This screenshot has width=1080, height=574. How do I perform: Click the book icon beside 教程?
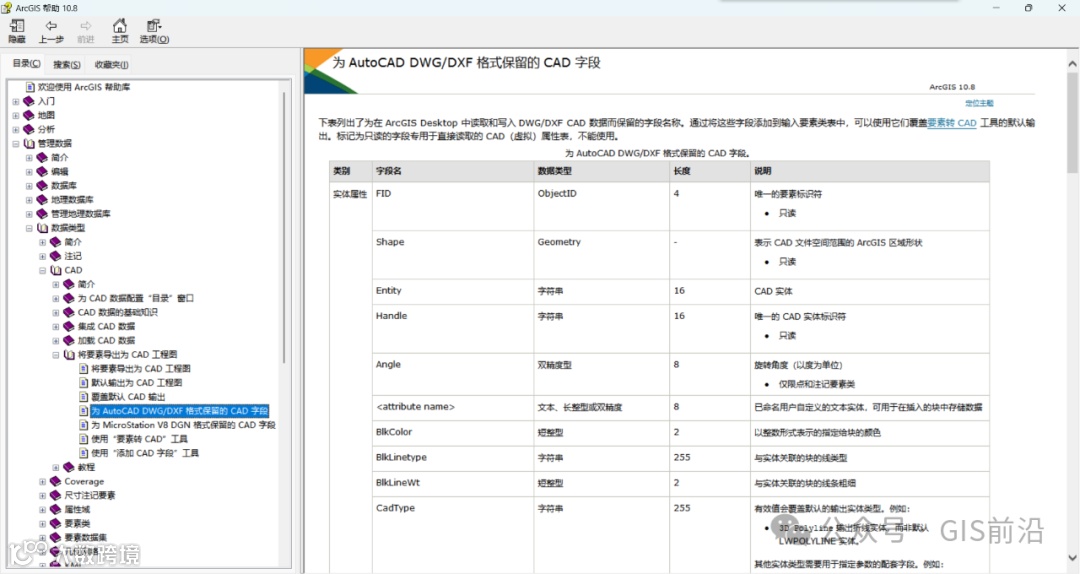click(x=69, y=467)
